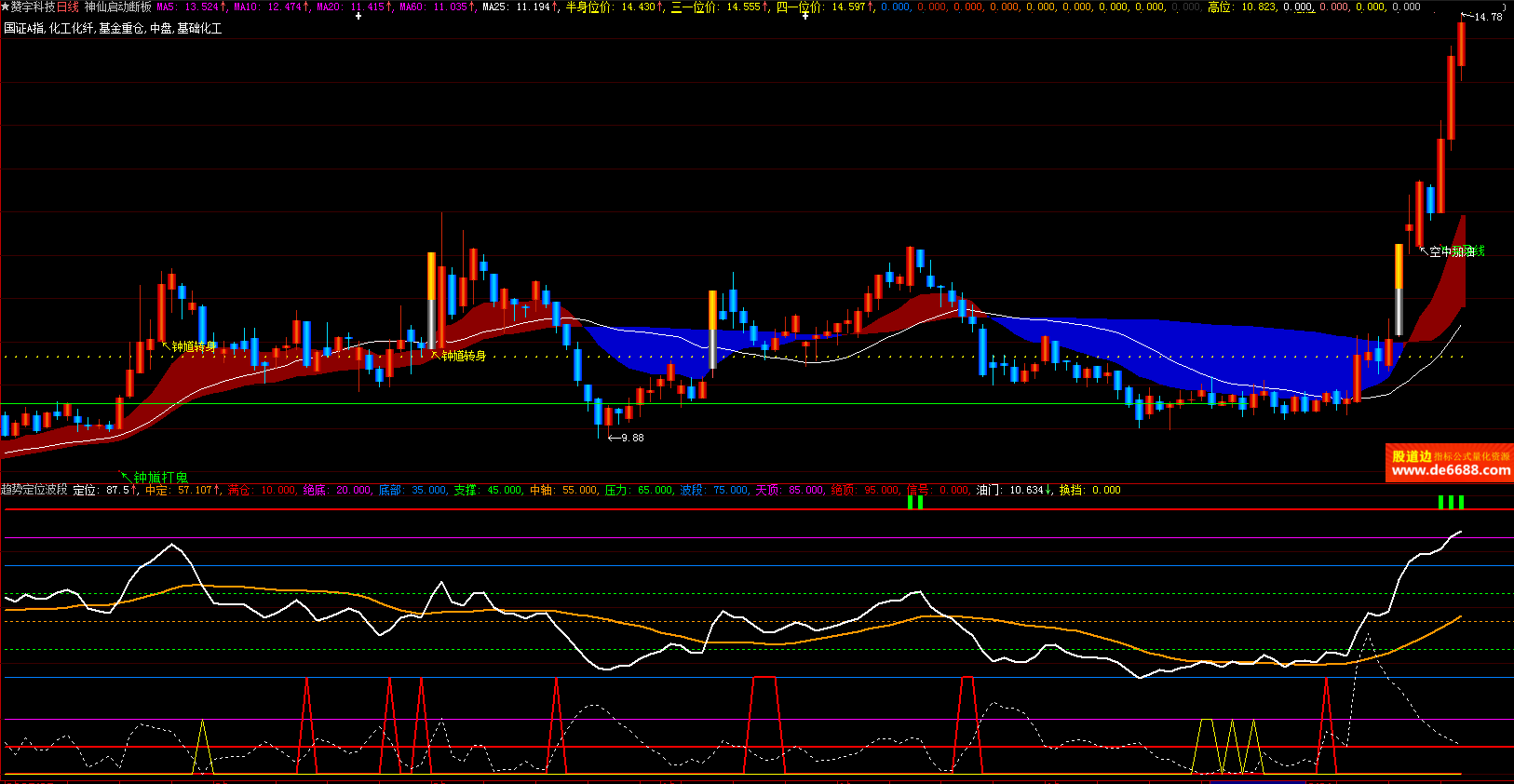Click the green 钟馗打鬼 arrow signal
Viewport: 1514px width, 784px height.
point(155,478)
